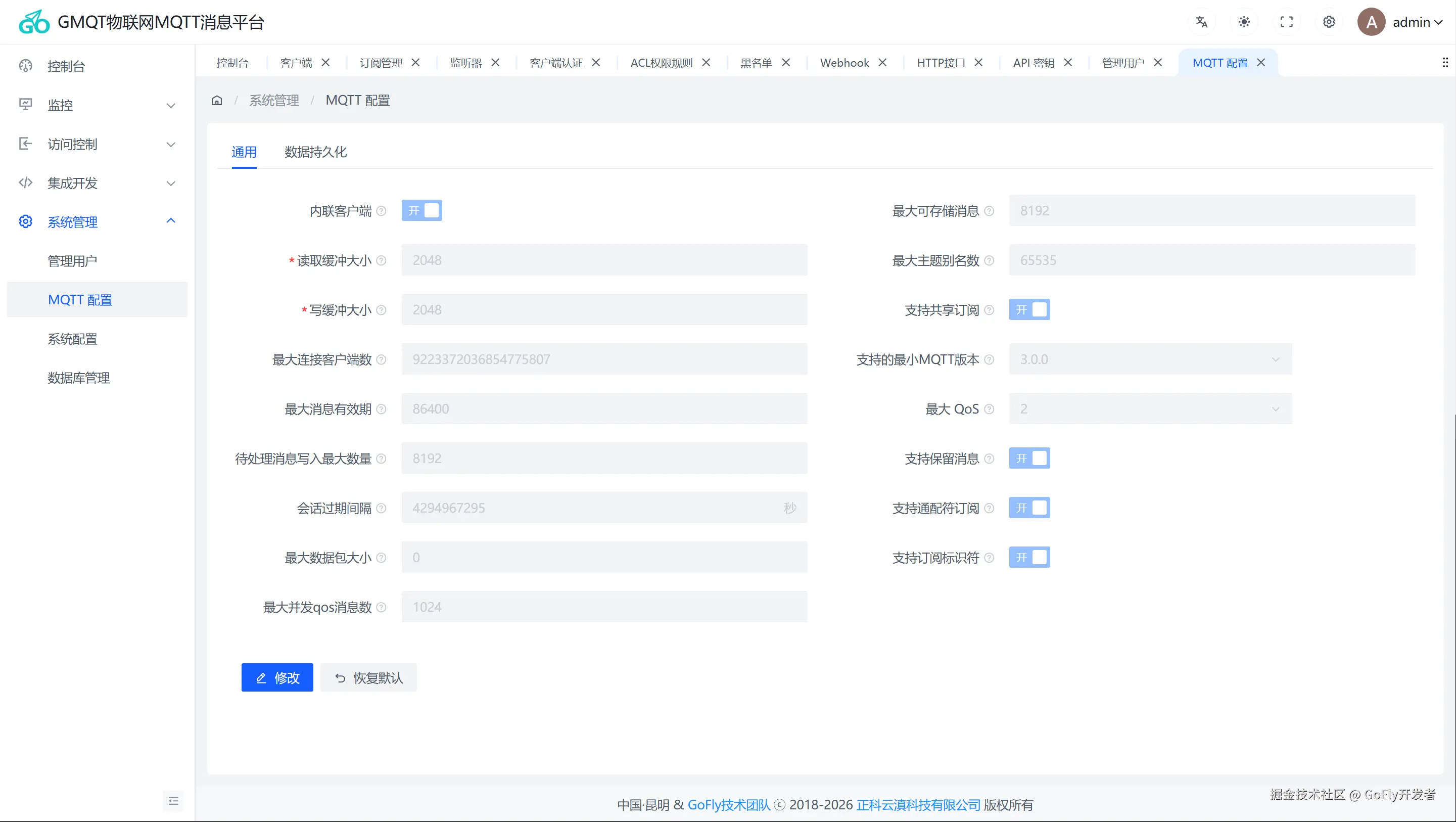Switch to the 订阅管理 page tab
This screenshot has height=822, width=1456.
coord(381,62)
